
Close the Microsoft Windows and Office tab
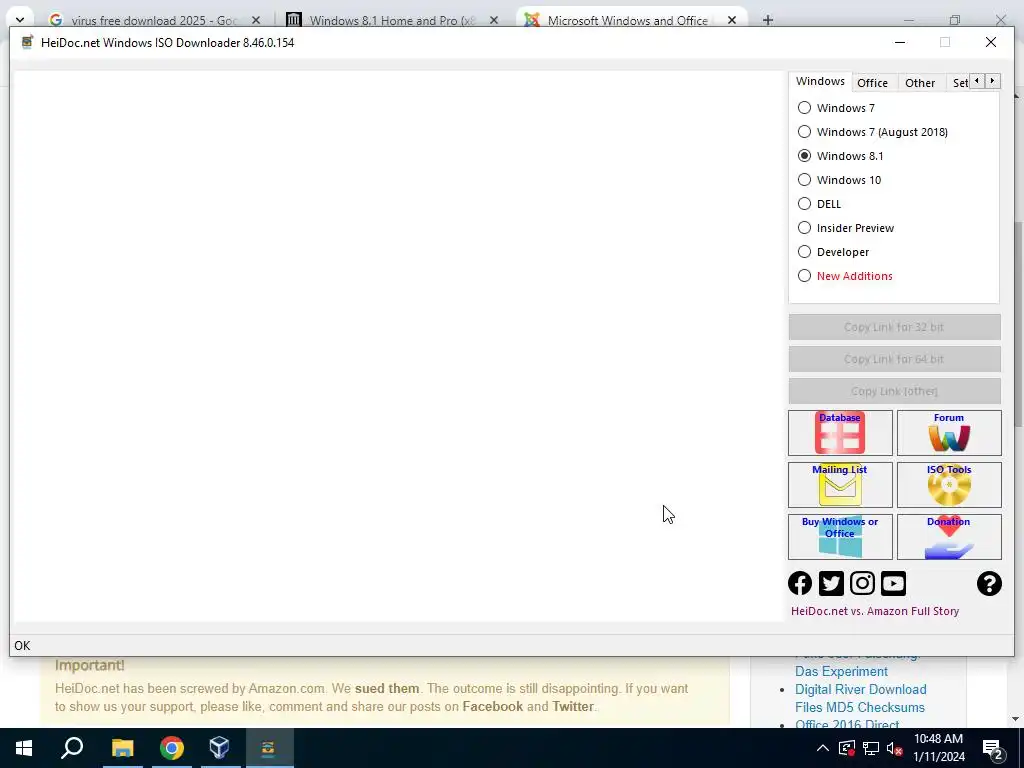(731, 20)
